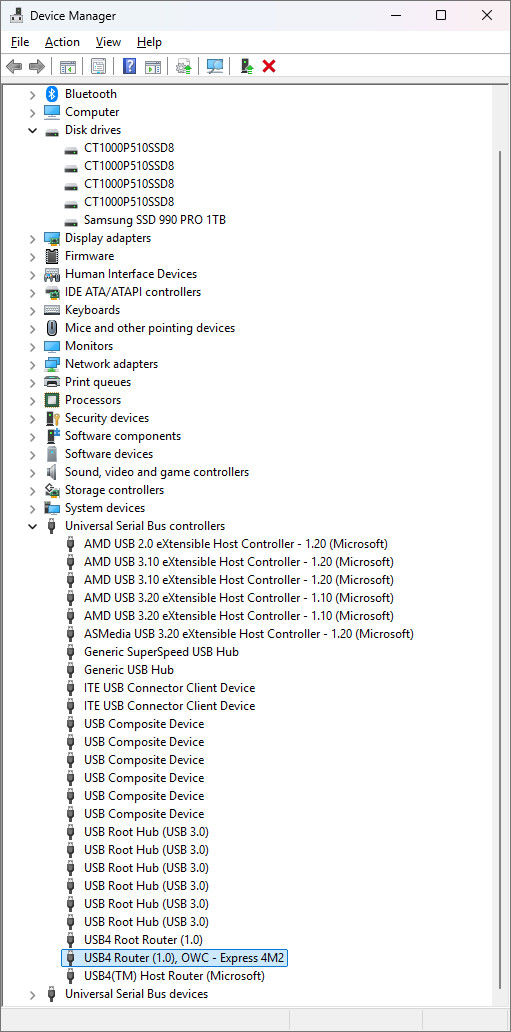Open the View menu
The width and height of the screenshot is (511, 1032).
(108, 42)
